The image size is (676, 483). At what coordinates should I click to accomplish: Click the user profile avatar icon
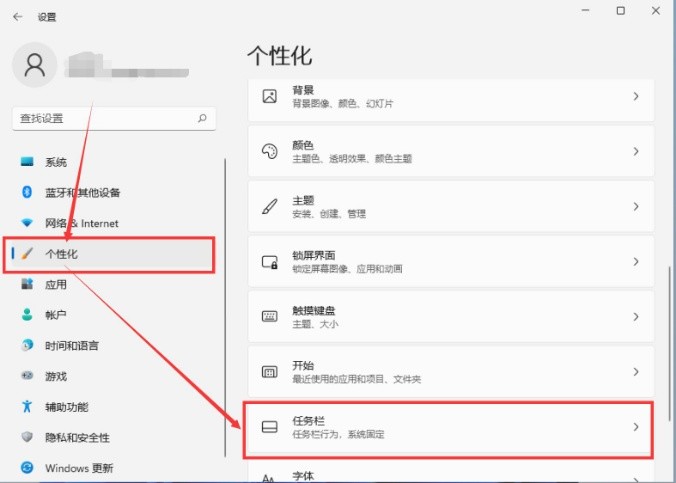tap(34, 65)
